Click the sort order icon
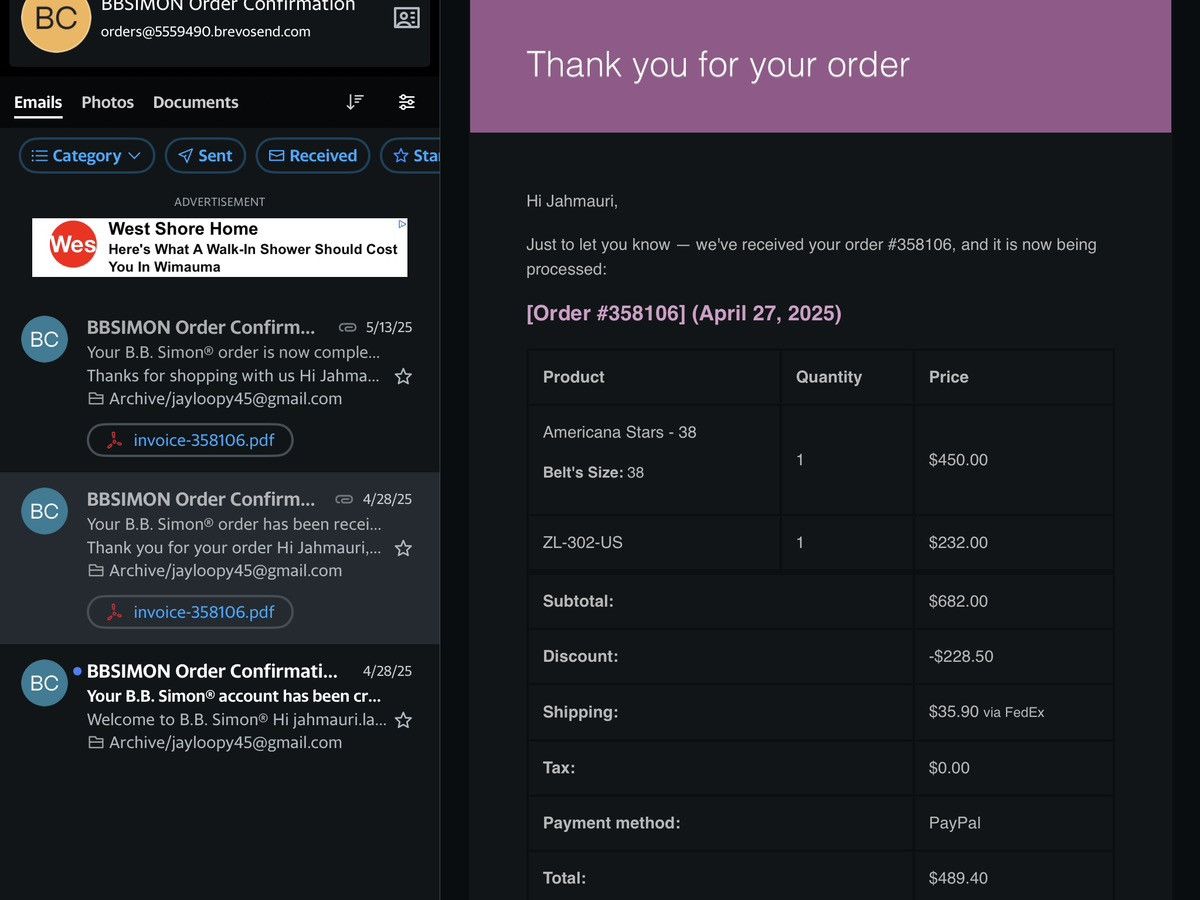The image size is (1200, 900). [x=355, y=102]
